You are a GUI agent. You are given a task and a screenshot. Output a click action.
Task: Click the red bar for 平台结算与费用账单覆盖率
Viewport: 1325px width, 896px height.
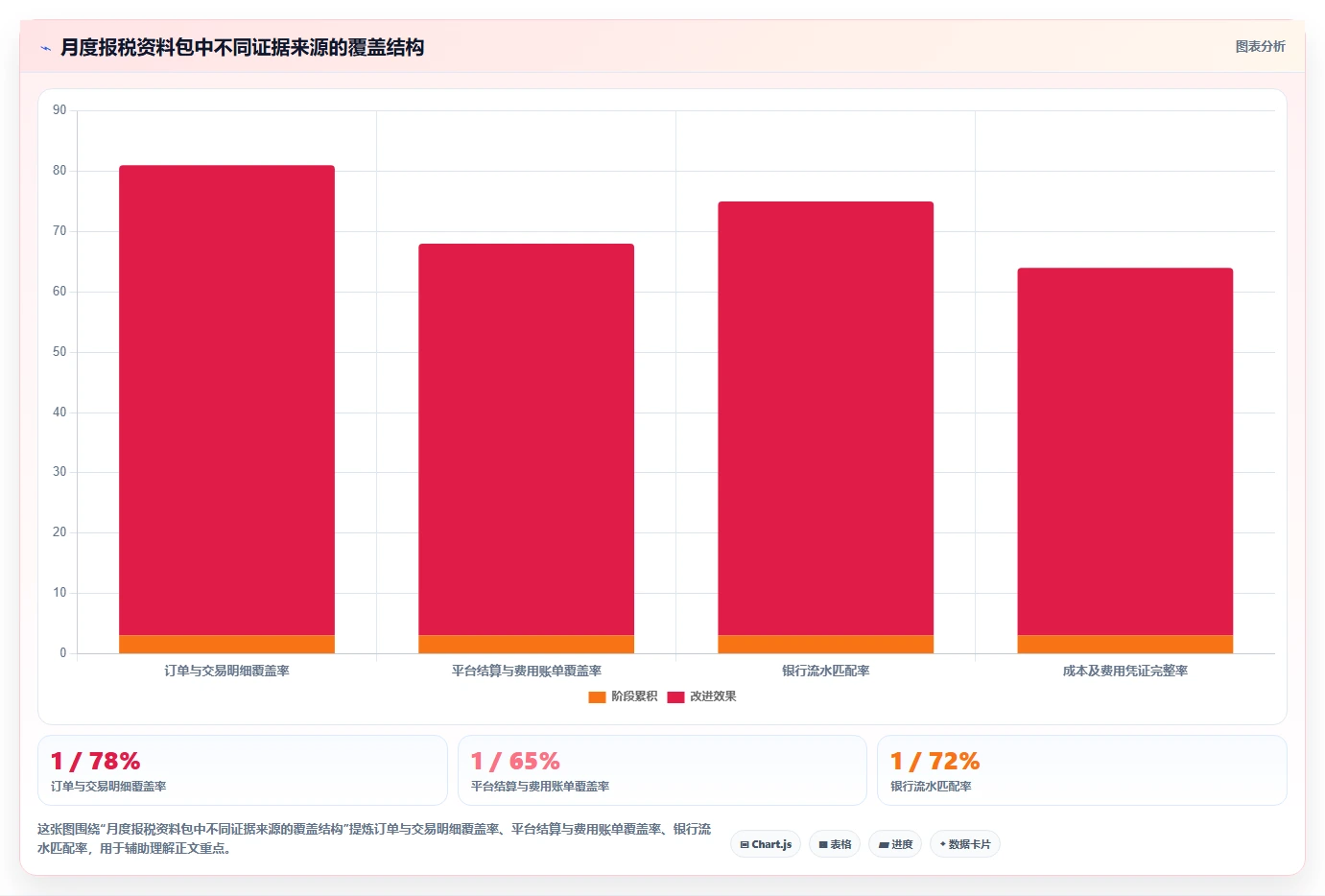tap(526, 439)
